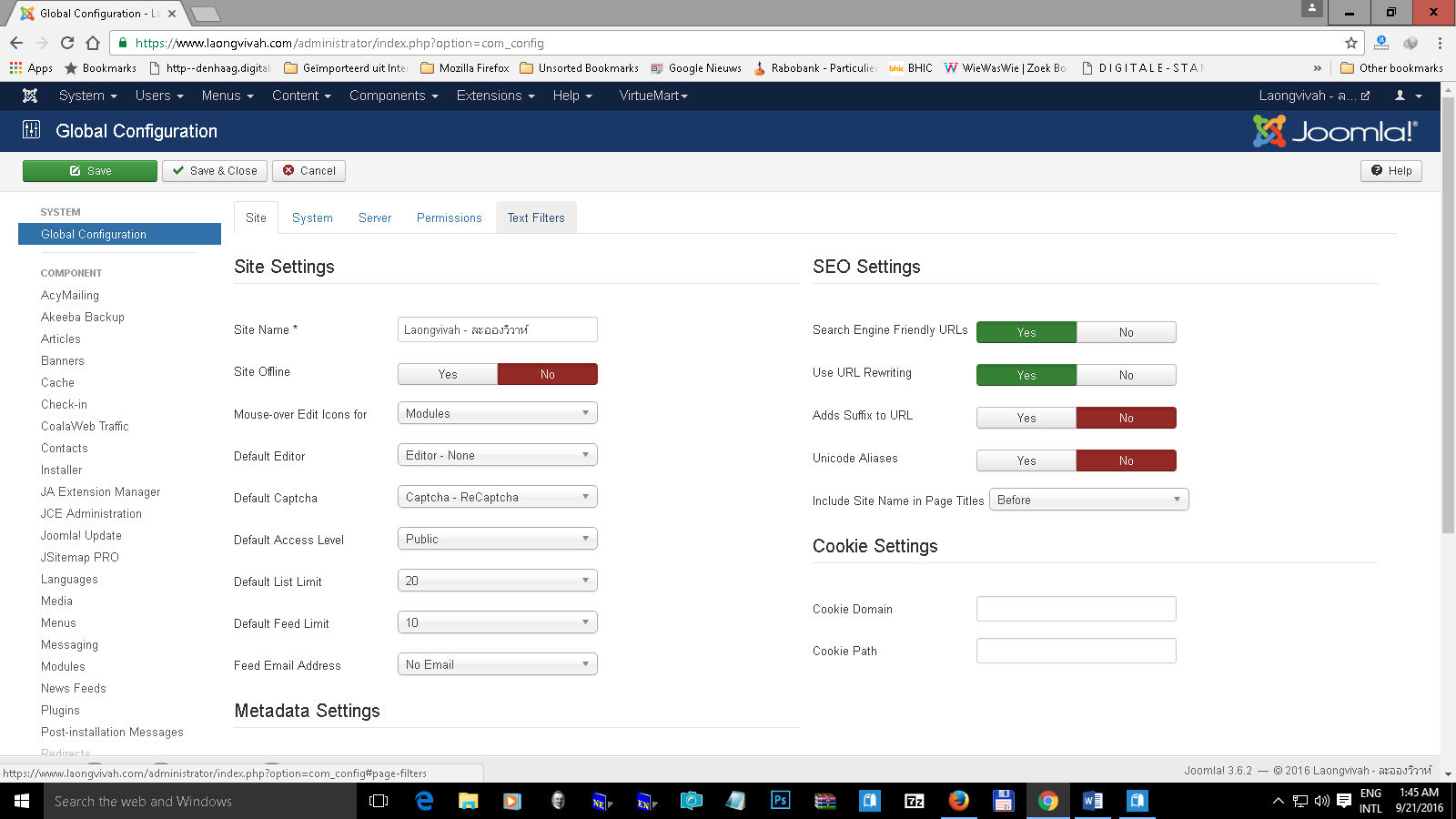Reload the page with the refresh icon
The height and width of the screenshot is (819, 1456).
click(67, 43)
